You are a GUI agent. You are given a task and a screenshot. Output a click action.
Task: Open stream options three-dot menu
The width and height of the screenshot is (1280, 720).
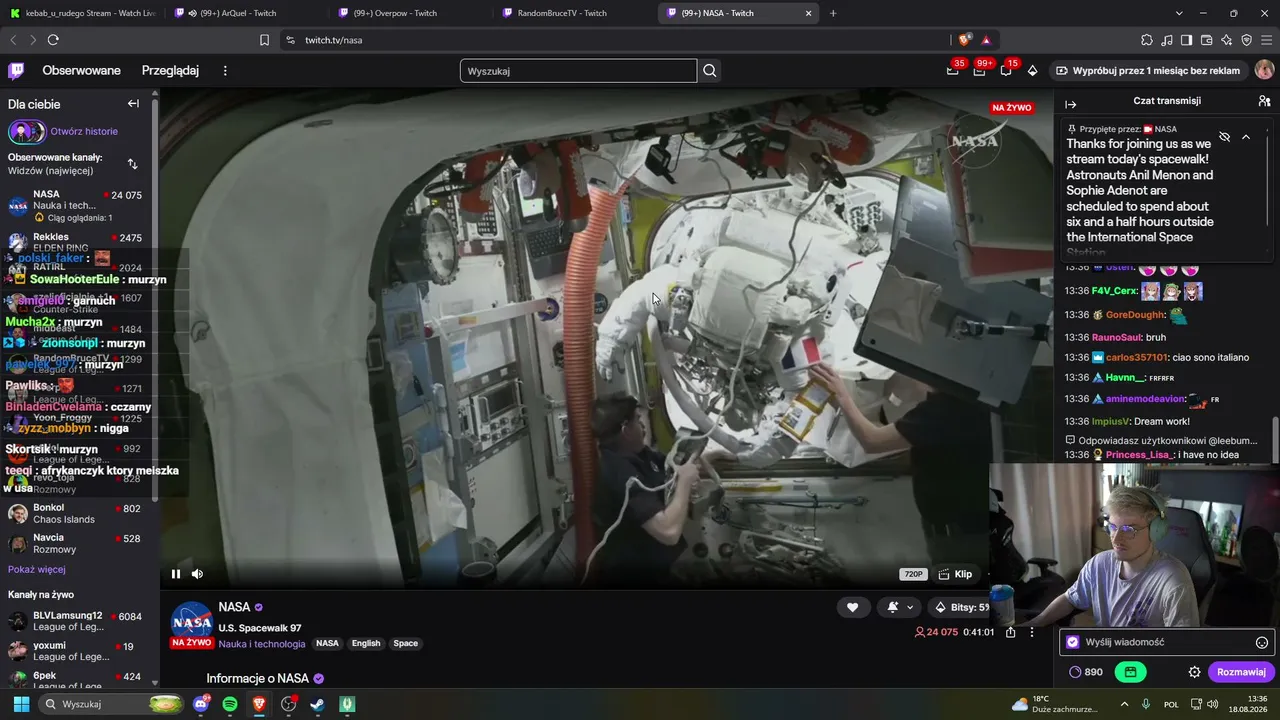(1032, 632)
